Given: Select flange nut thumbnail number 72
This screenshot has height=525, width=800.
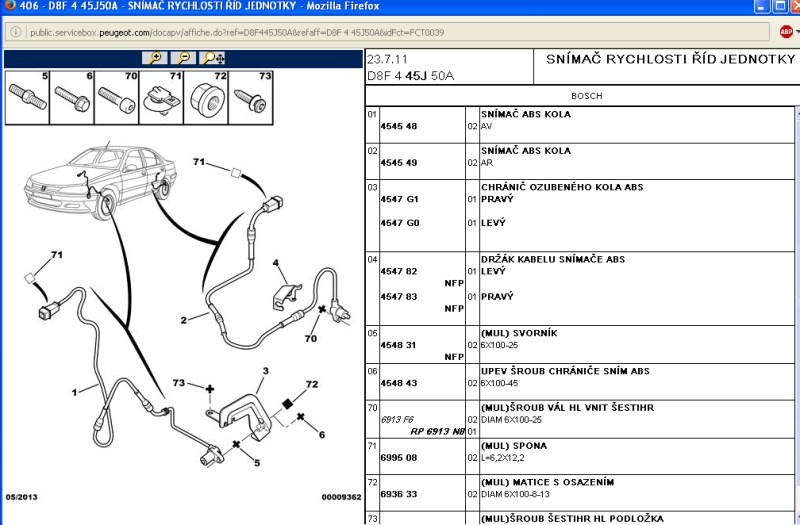Looking at the screenshot, I should pos(206,97).
